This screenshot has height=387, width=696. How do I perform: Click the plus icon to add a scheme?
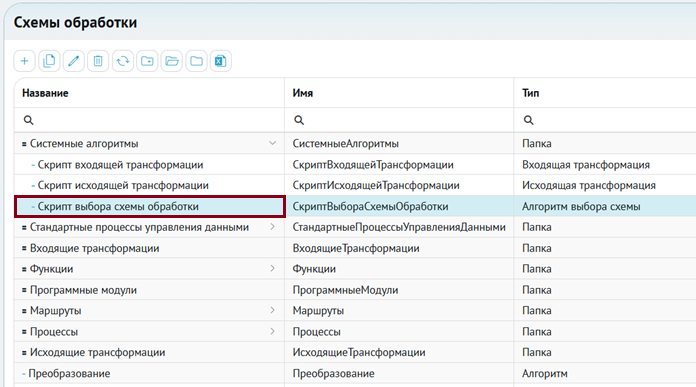point(24,61)
